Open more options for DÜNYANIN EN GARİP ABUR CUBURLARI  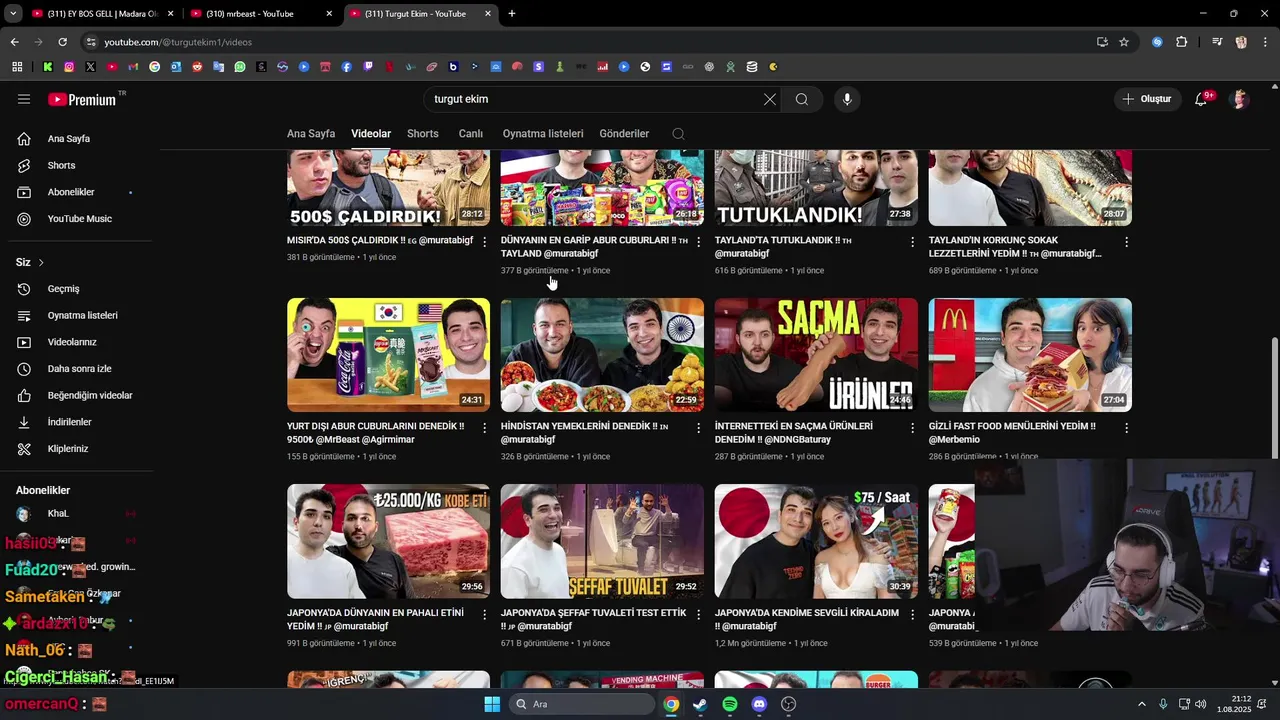point(698,242)
